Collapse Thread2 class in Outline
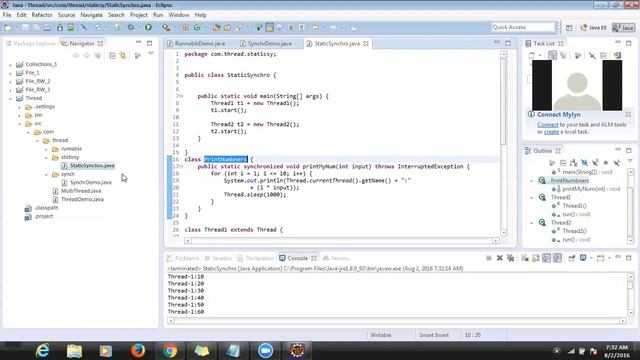 coord(532,223)
